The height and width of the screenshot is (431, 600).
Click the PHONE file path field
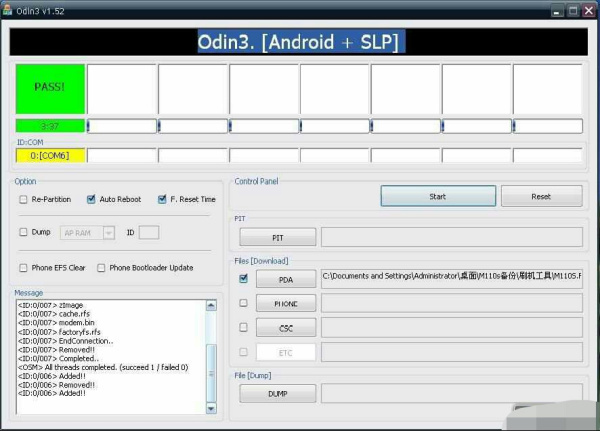click(x=452, y=303)
